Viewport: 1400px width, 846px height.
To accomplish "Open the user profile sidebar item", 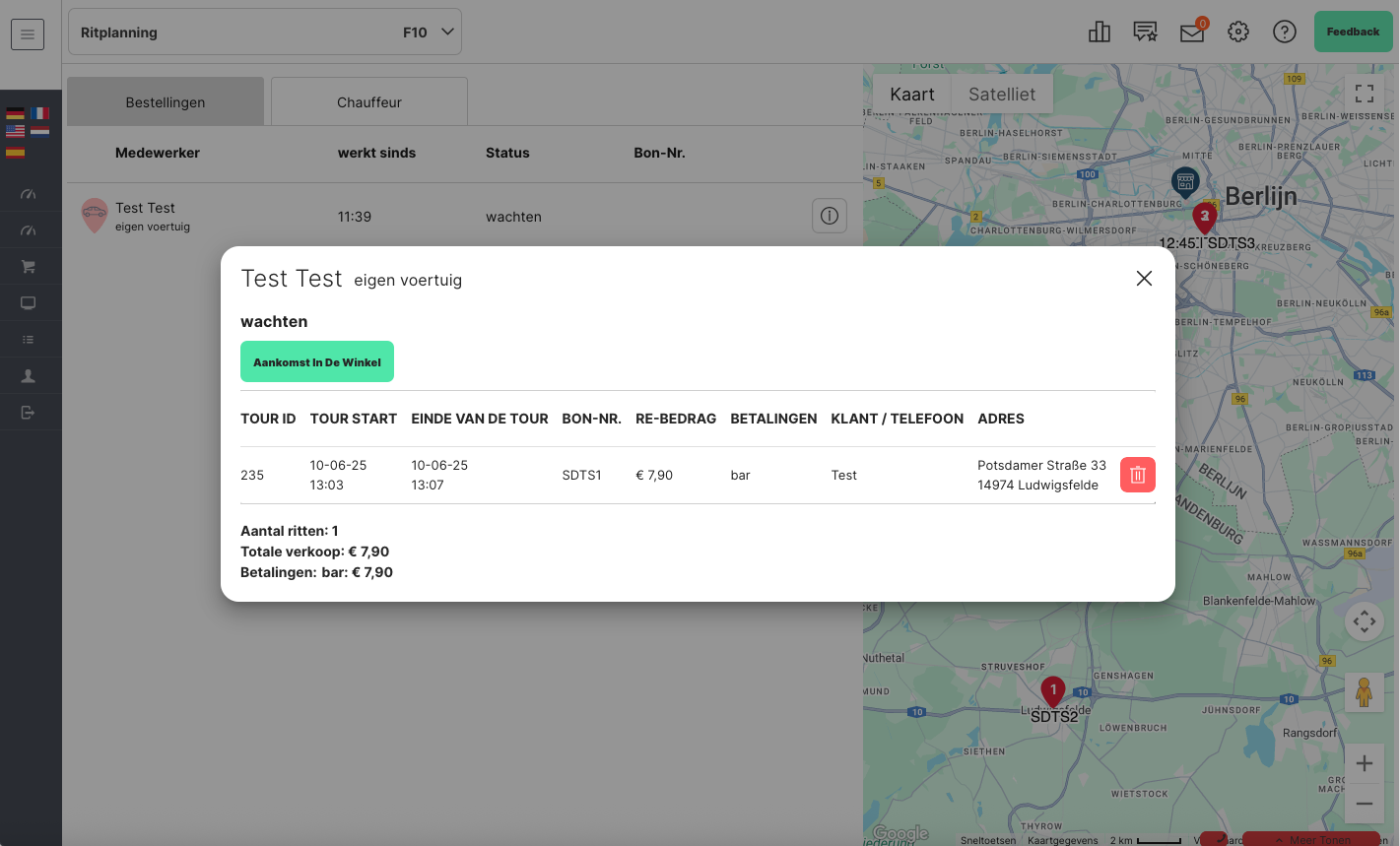I will click(29, 376).
